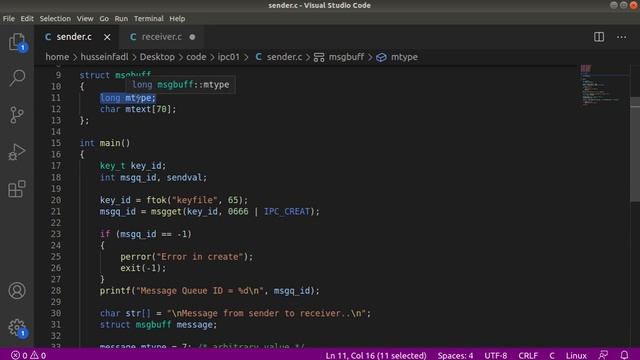The image size is (640, 360).
Task: Click line number 15 in the gutter
Action: 56,143
